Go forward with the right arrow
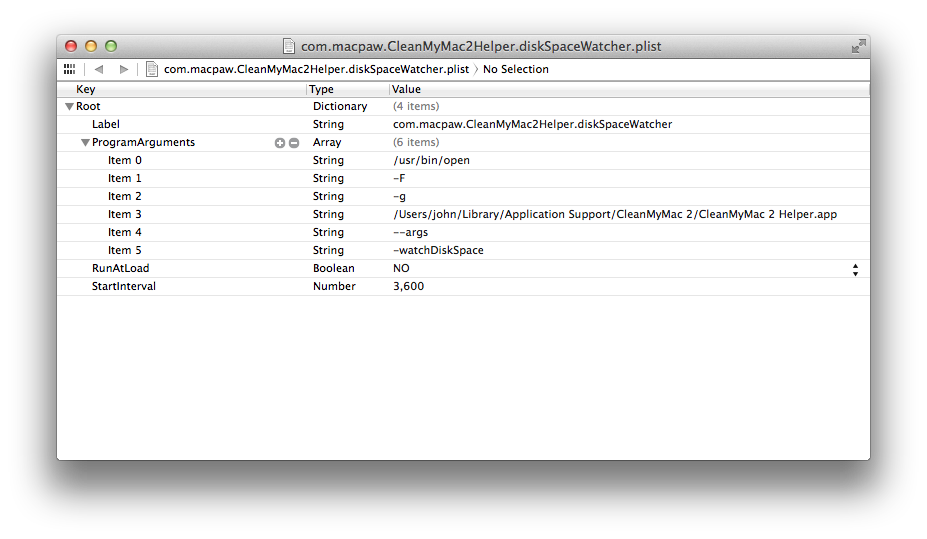Screen dimensions: 927x539 pyautogui.click(x=124, y=69)
